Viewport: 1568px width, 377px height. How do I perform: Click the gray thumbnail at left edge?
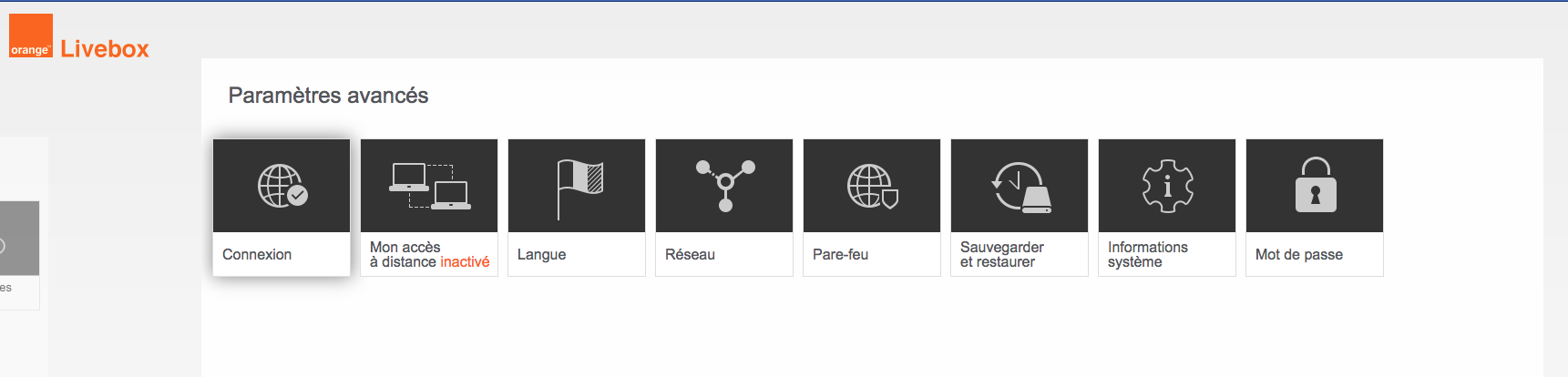click(x=19, y=238)
